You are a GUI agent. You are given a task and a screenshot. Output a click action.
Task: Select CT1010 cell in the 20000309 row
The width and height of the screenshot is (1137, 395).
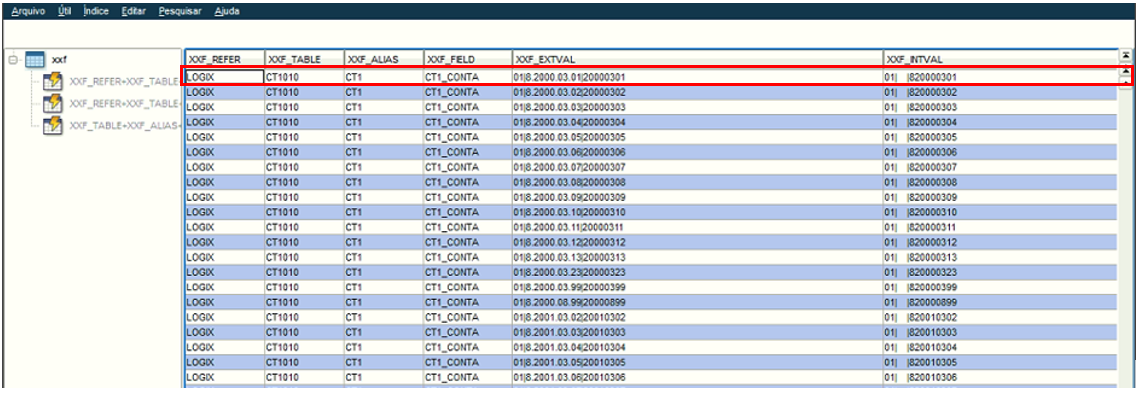tap(305, 197)
